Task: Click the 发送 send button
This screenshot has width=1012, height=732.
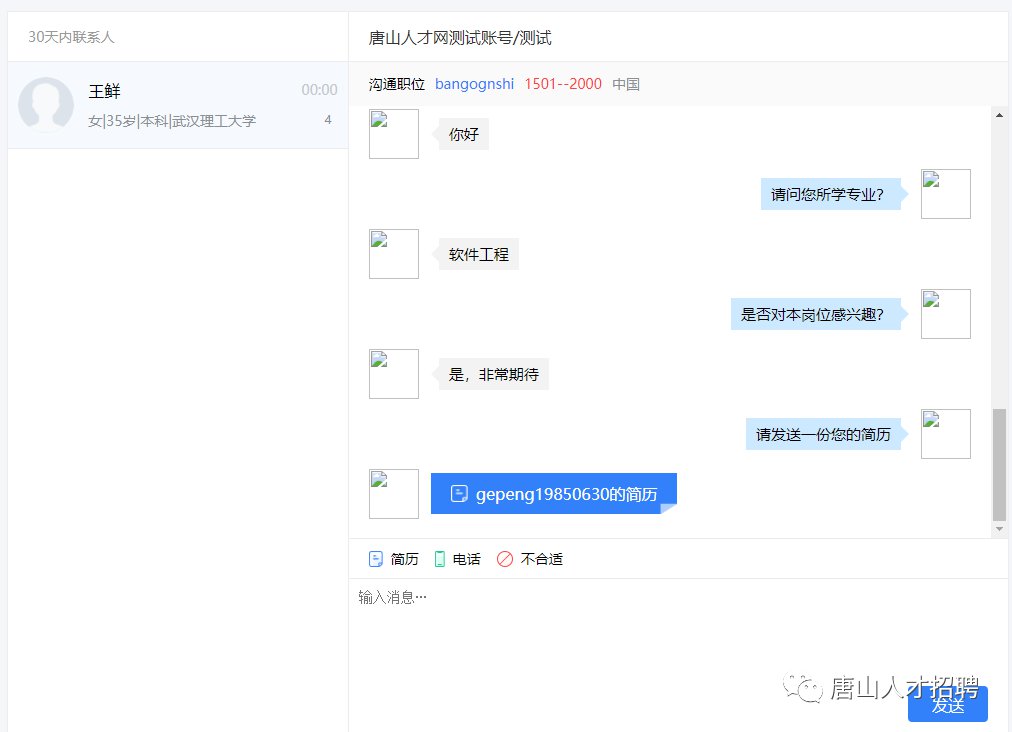Action: point(947,705)
